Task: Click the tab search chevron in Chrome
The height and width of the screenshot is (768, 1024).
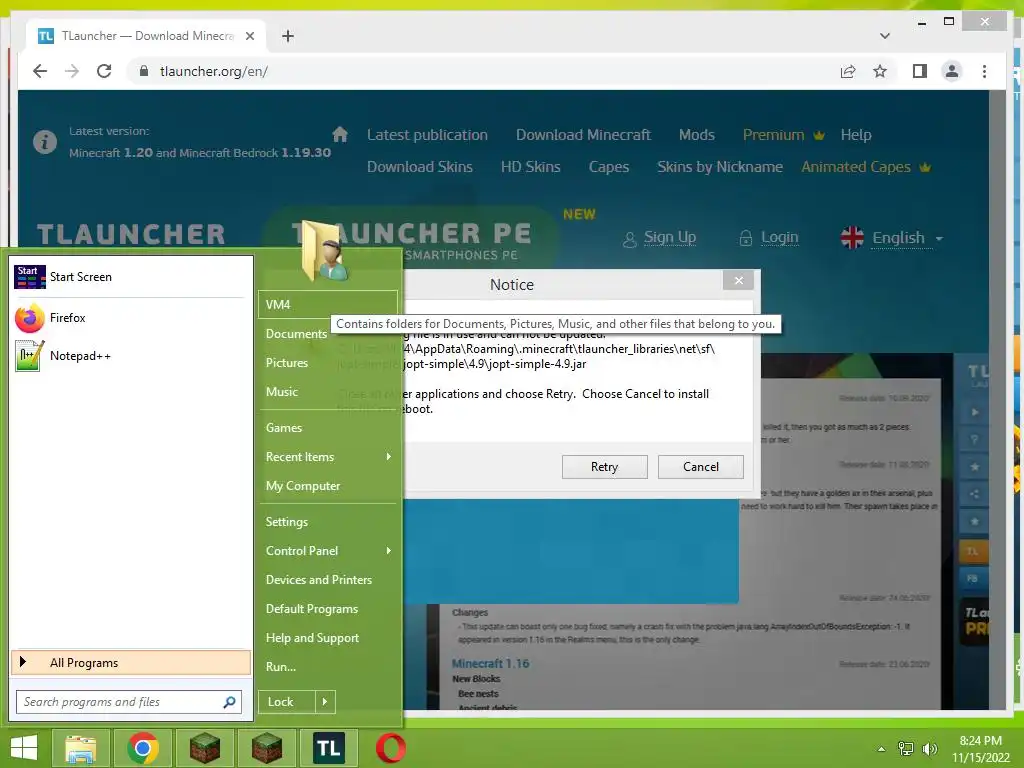Action: pos(884,36)
